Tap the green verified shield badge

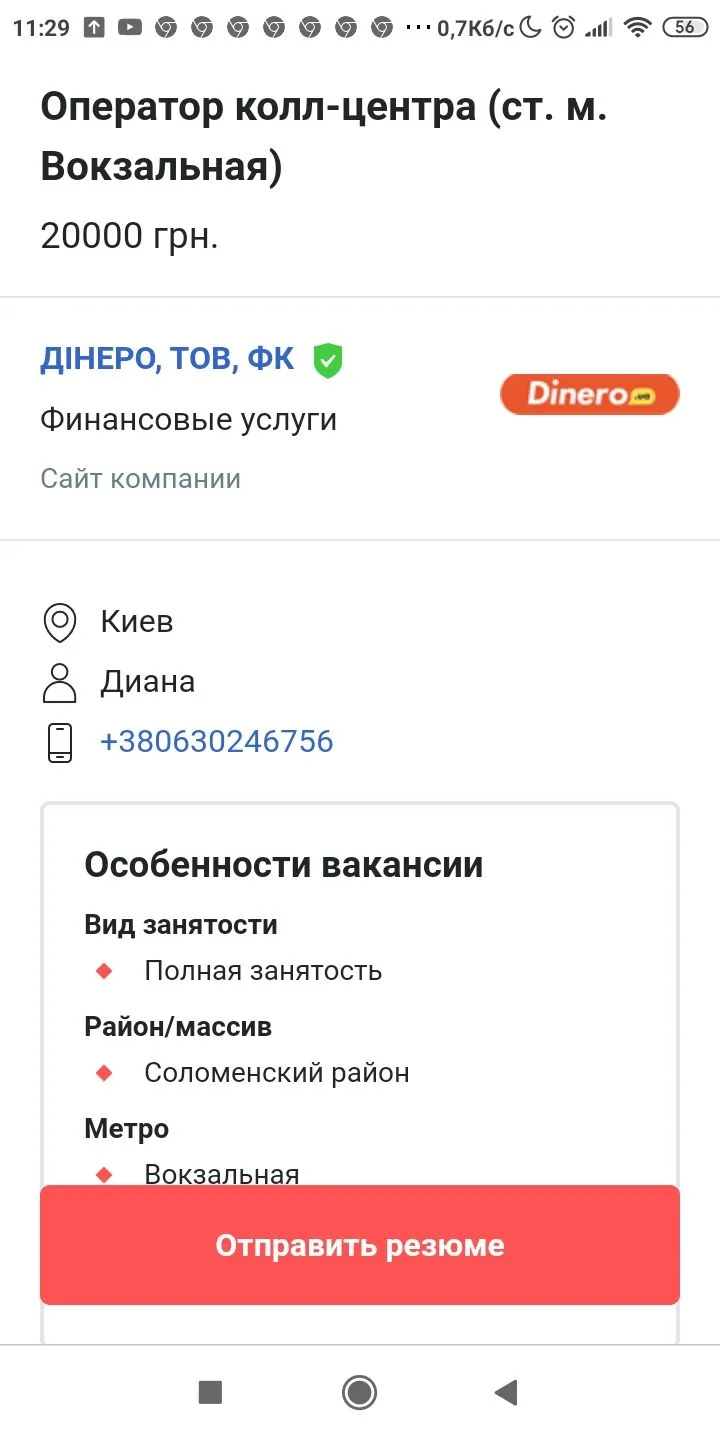click(x=327, y=360)
